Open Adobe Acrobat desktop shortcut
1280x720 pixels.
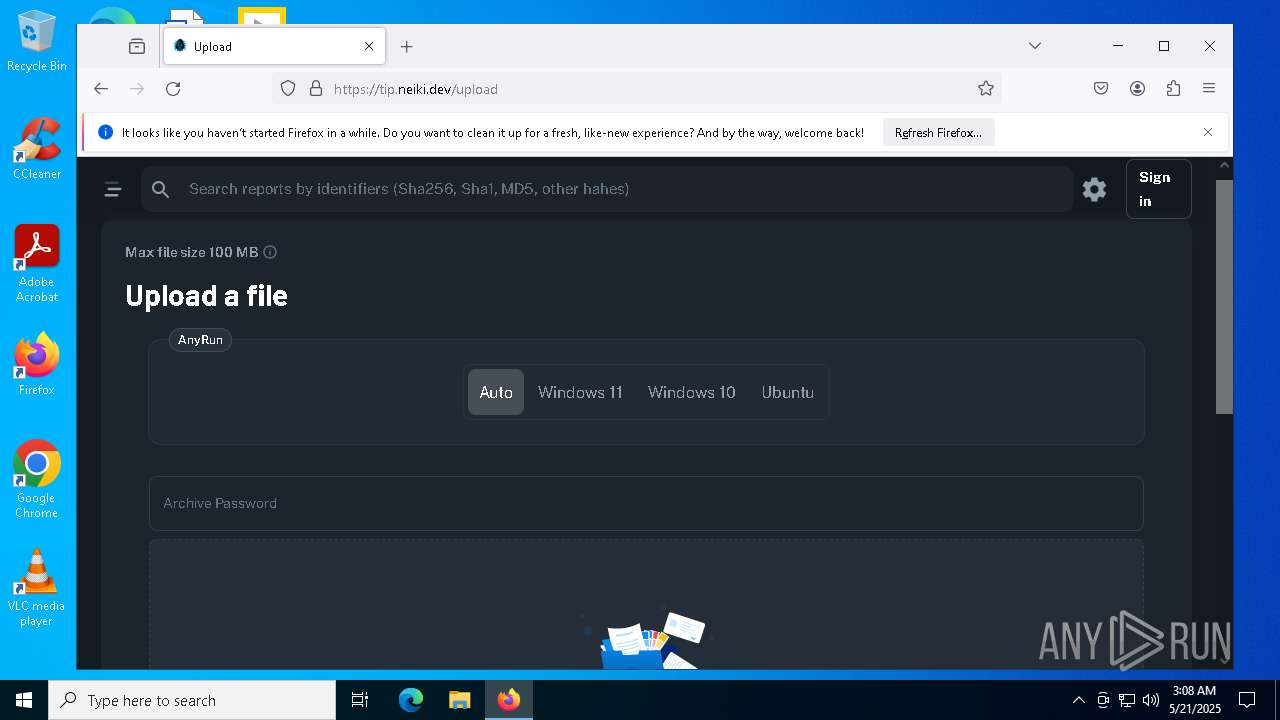pyautogui.click(x=37, y=263)
